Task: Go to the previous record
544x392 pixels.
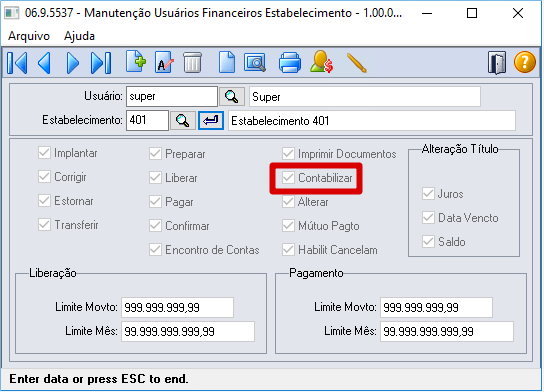Action: (x=45, y=63)
